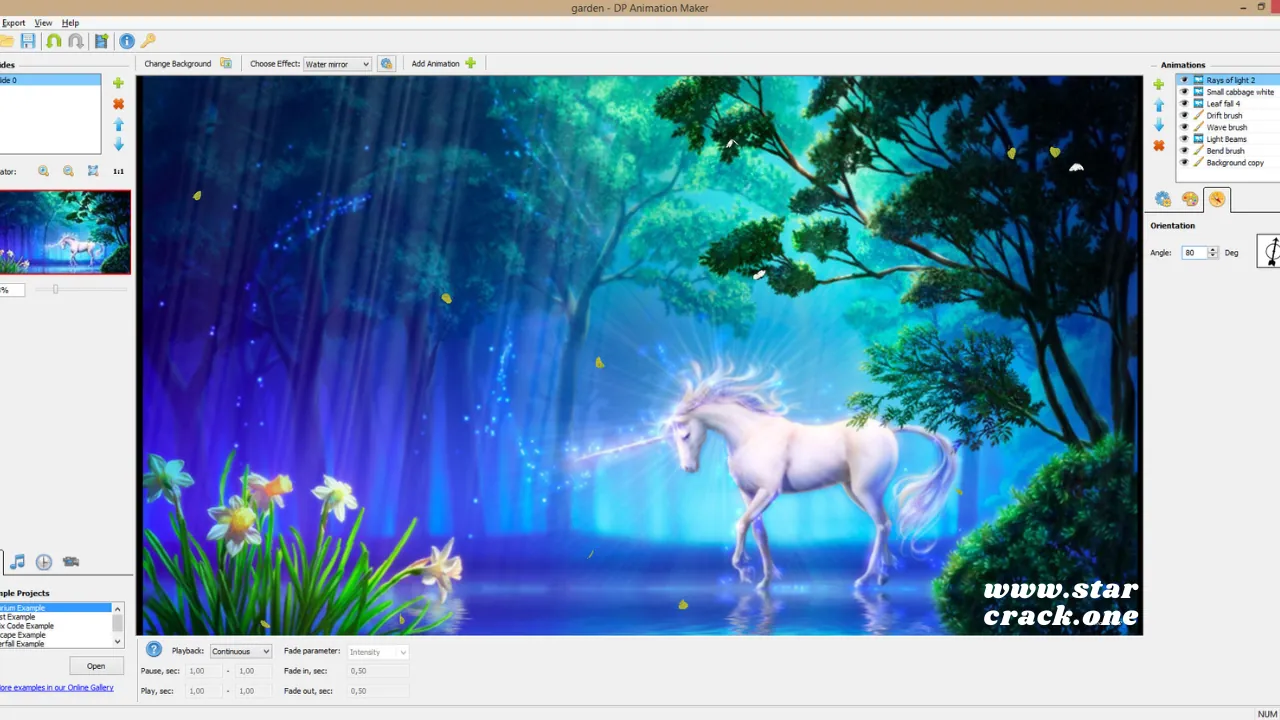Open the Help menu
The height and width of the screenshot is (720, 1280).
coord(70,22)
